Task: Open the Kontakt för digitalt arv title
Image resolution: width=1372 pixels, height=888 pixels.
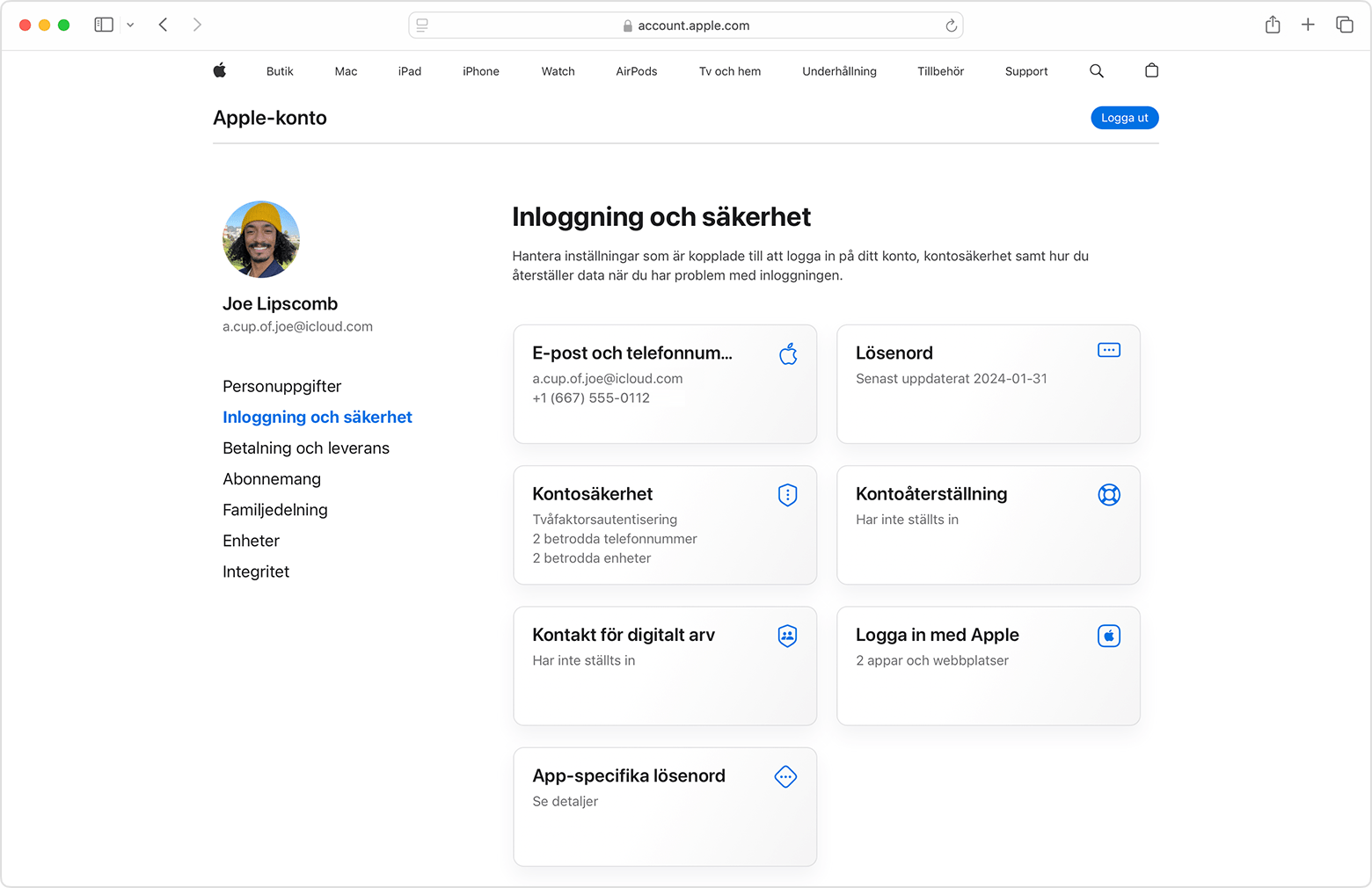Action: point(624,635)
